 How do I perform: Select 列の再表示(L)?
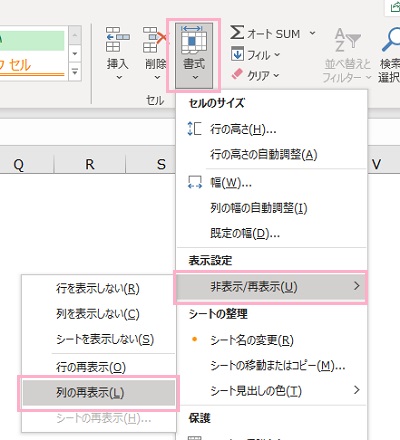[x=99, y=393]
